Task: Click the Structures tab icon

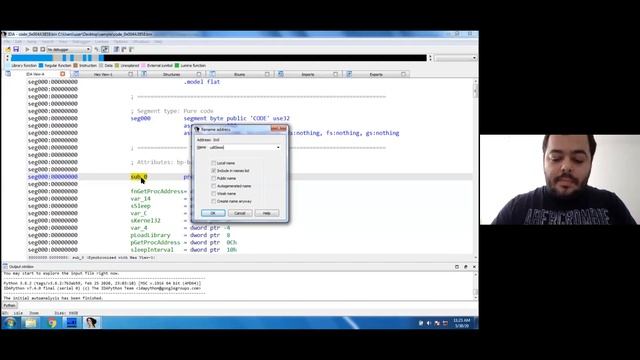Action: [x=144, y=74]
